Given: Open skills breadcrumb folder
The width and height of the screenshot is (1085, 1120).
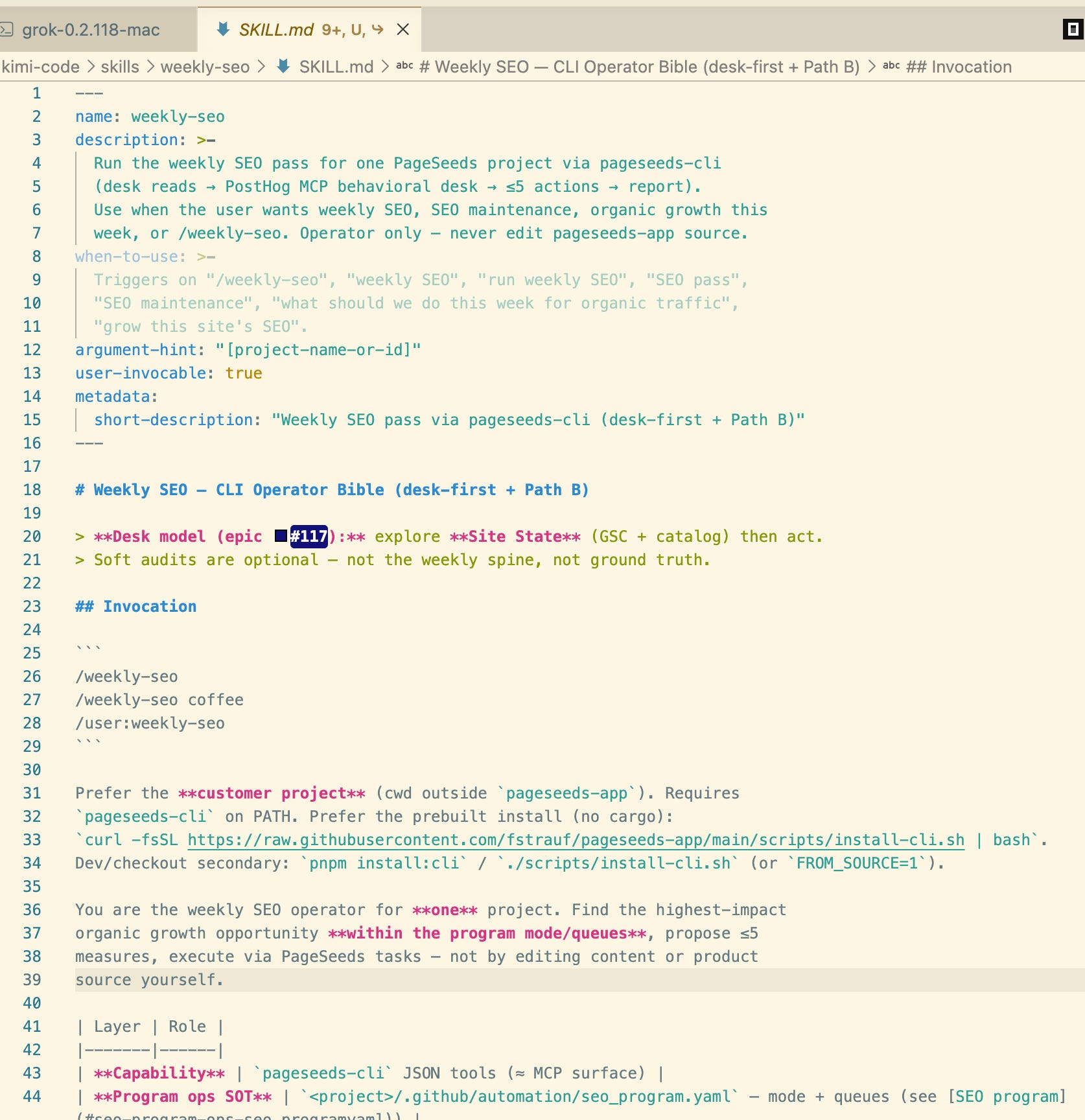Looking at the screenshot, I should [x=120, y=67].
